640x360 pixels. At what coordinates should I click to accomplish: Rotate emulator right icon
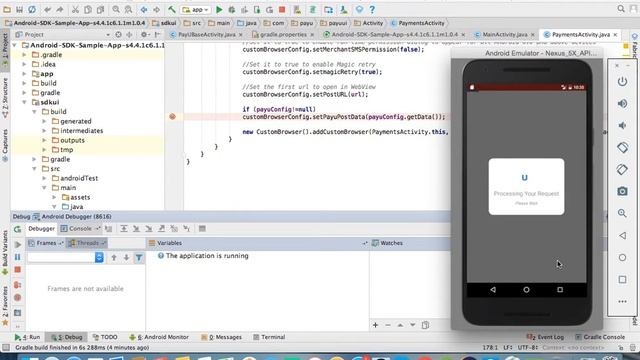pos(622,169)
